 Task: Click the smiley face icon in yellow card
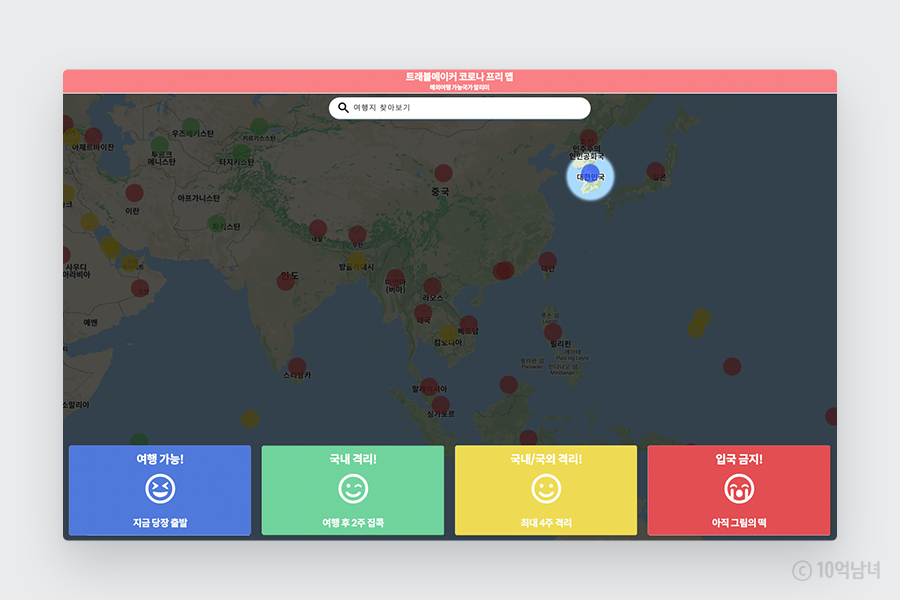546,489
